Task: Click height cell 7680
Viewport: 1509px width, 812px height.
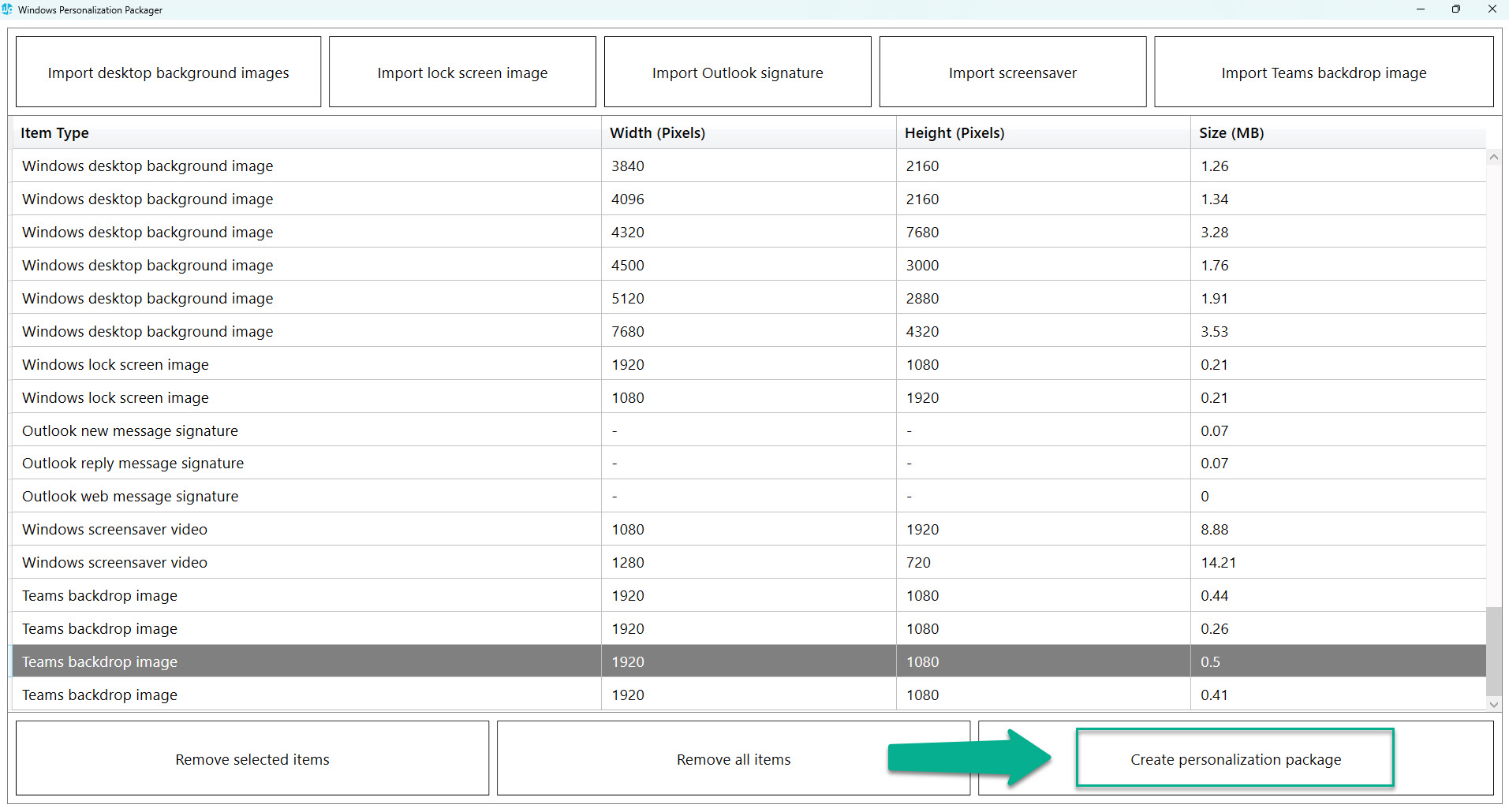Action: tap(1043, 232)
